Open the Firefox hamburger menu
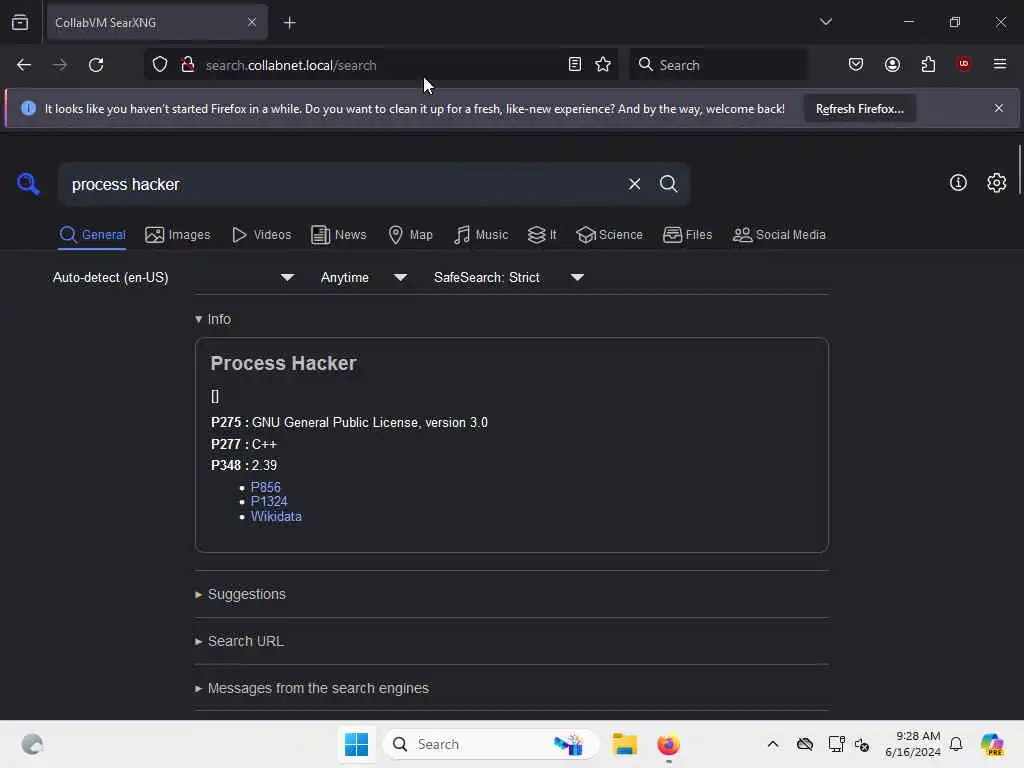 pos(1000,64)
